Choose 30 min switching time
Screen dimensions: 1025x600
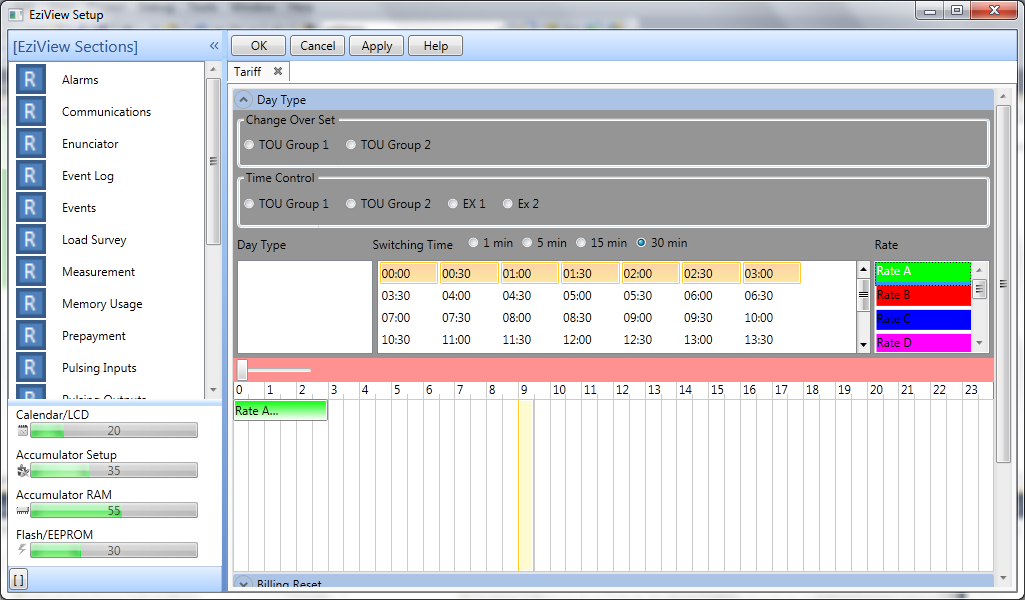click(x=641, y=242)
